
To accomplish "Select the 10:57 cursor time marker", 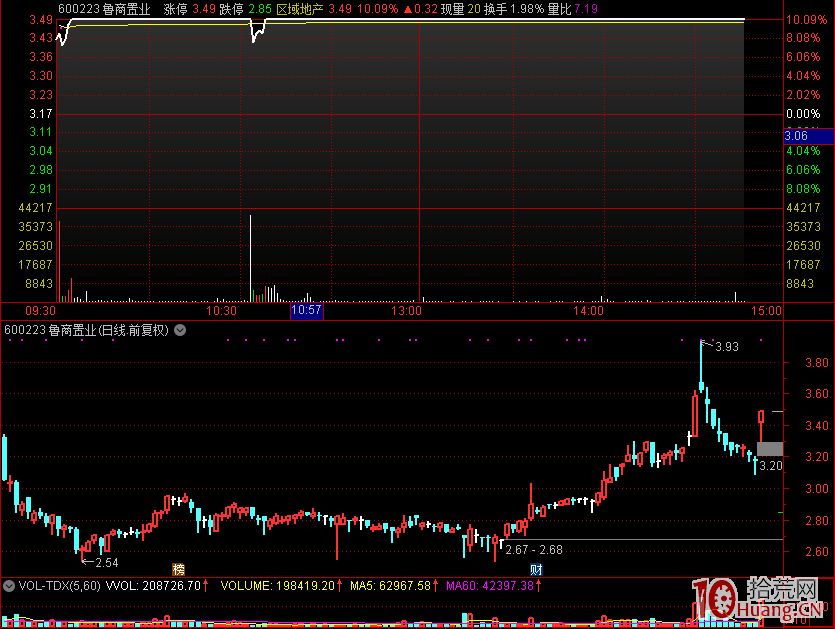I will point(306,311).
